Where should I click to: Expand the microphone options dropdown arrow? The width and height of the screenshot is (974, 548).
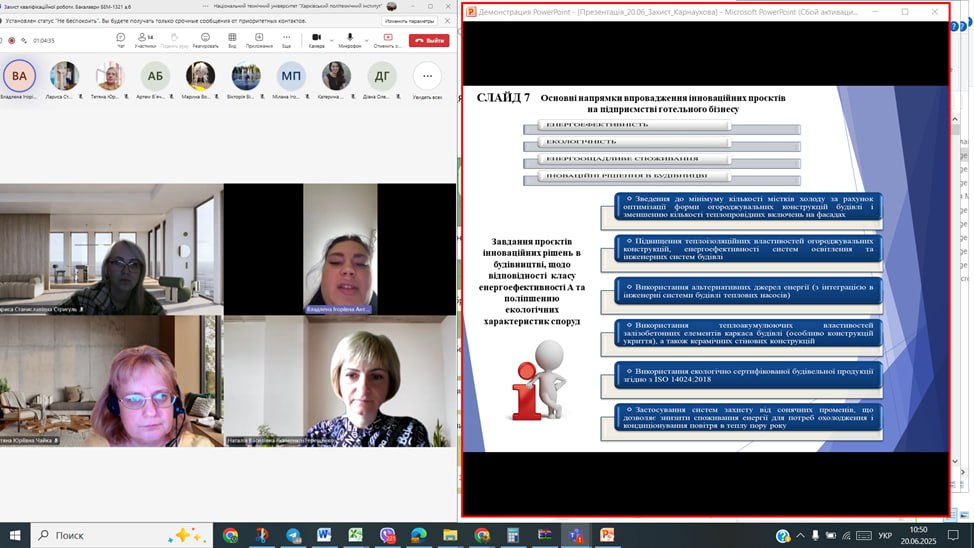[x=362, y=38]
